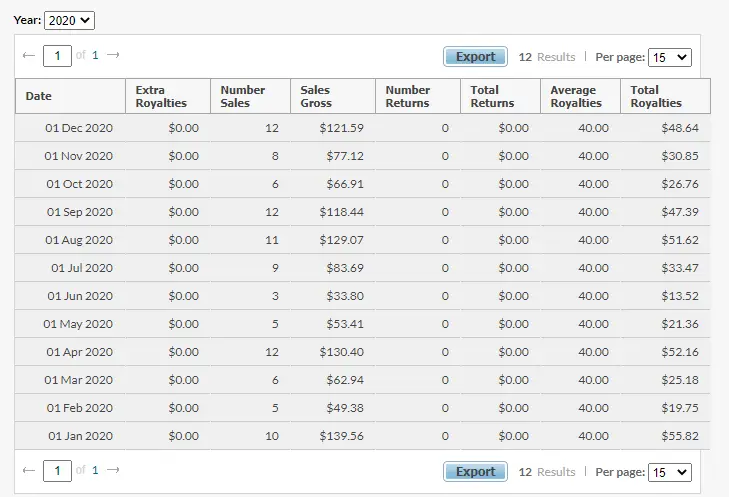Click the bottom total pages link '1'
The height and width of the screenshot is (497, 729).
pyautogui.click(x=95, y=470)
